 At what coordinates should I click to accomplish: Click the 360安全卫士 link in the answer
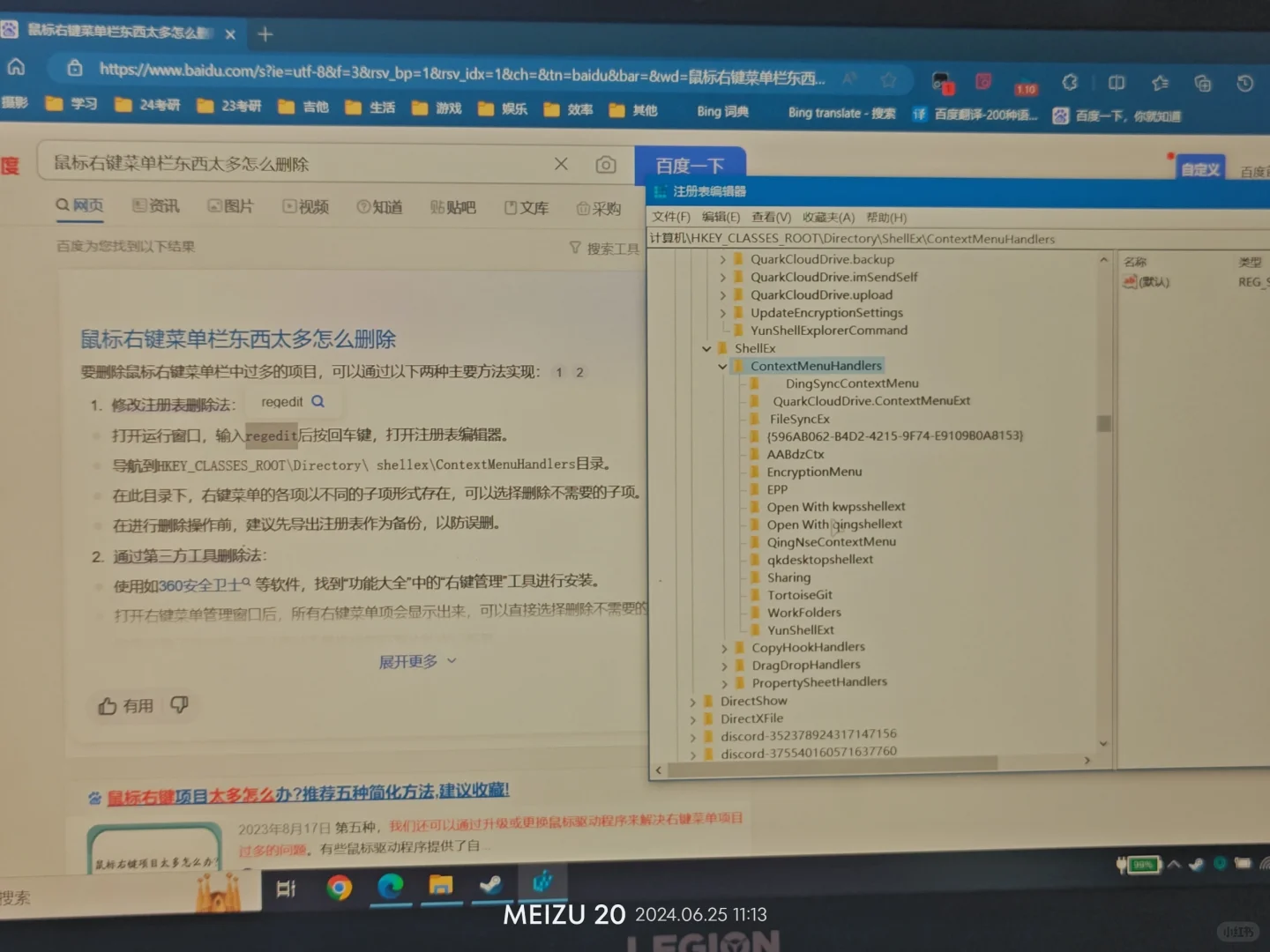coord(205,584)
